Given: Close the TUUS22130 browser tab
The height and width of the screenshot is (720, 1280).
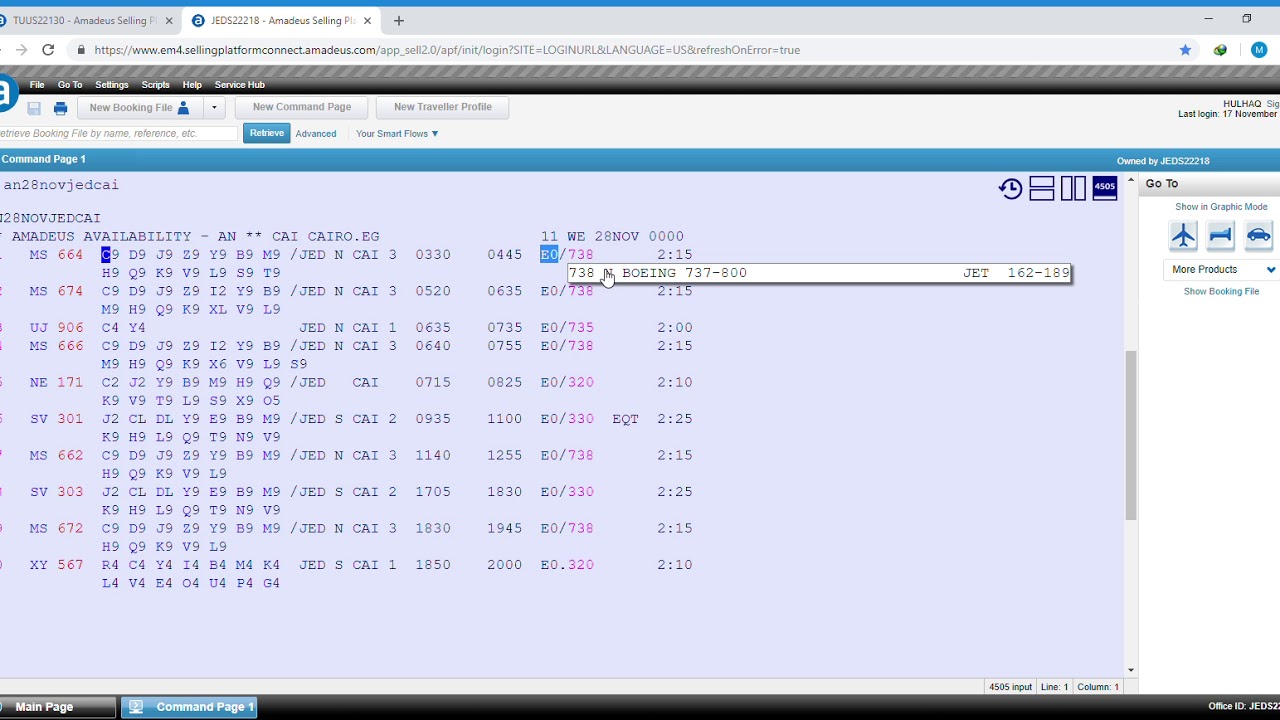Looking at the screenshot, I should [x=167, y=20].
